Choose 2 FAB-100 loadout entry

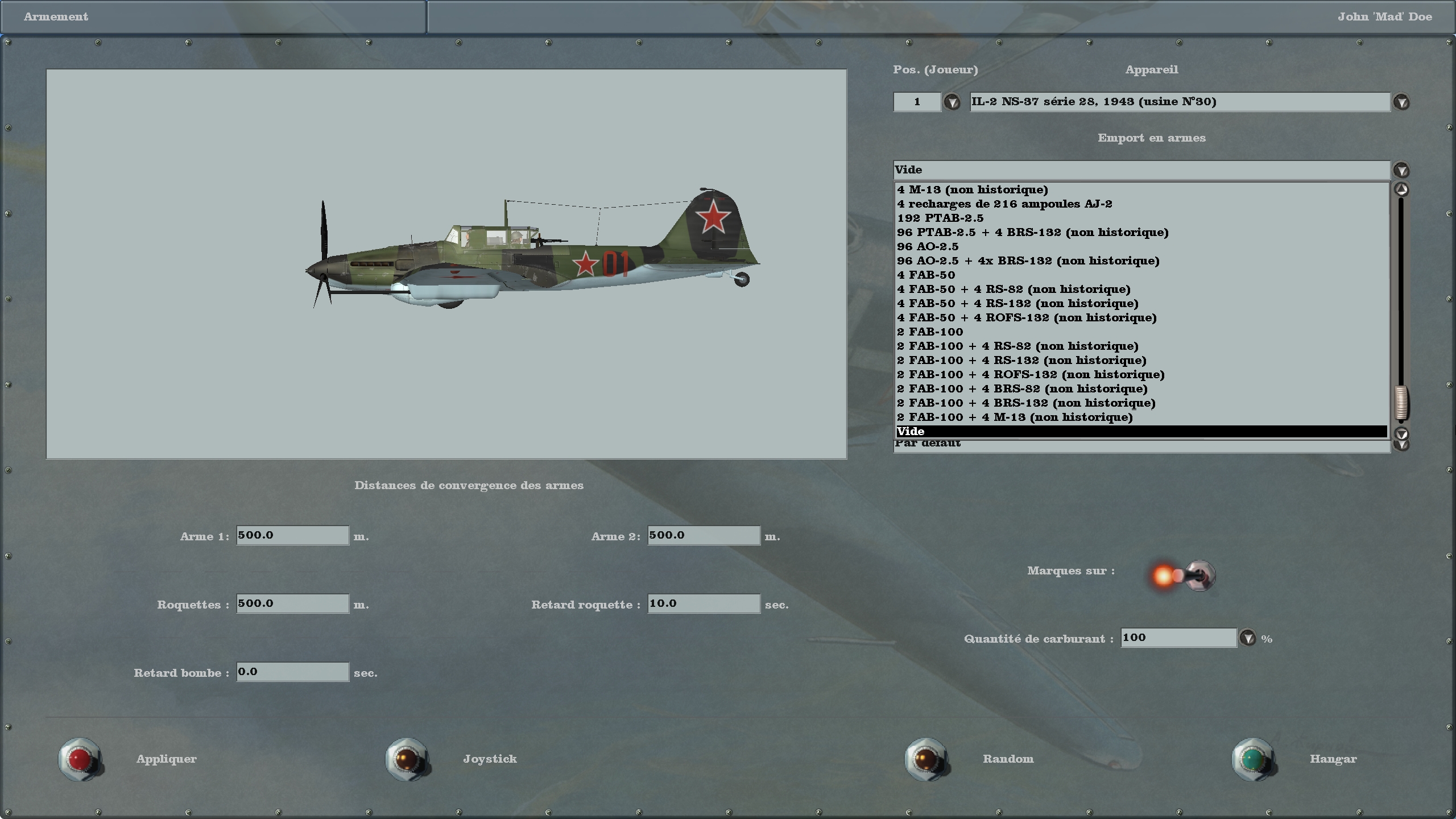pos(930,332)
